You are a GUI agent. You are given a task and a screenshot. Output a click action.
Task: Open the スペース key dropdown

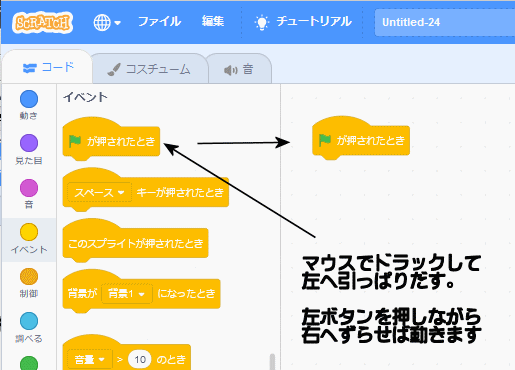click(100, 192)
